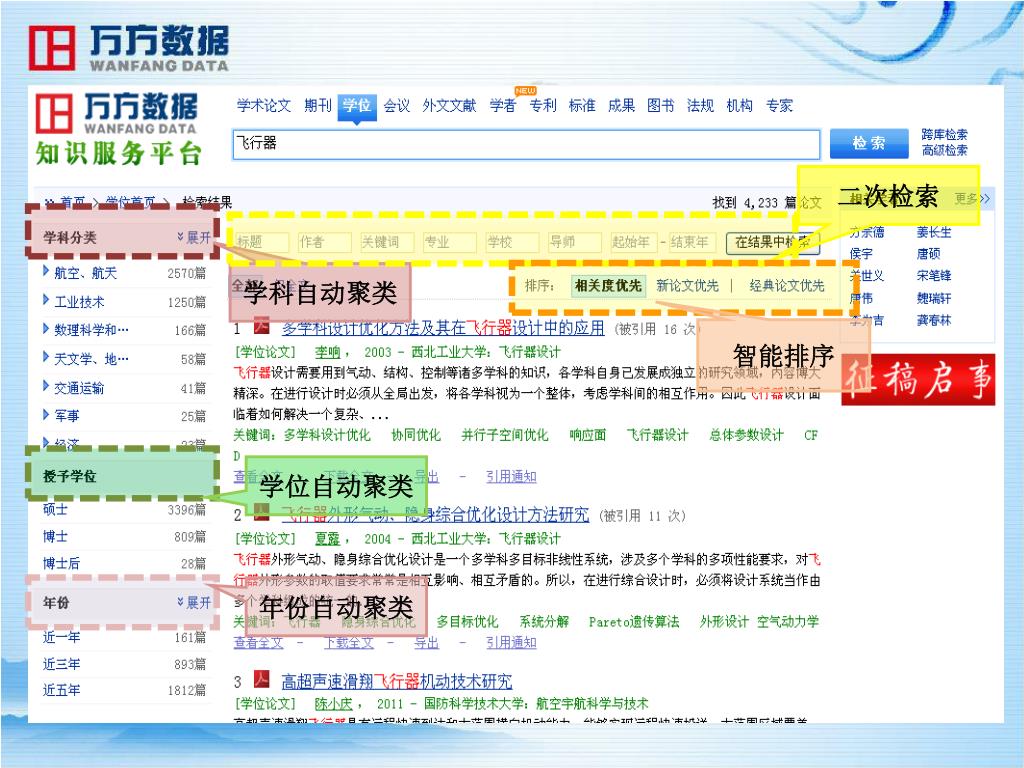Expand the 航空、航天 category arrow

click(46, 270)
